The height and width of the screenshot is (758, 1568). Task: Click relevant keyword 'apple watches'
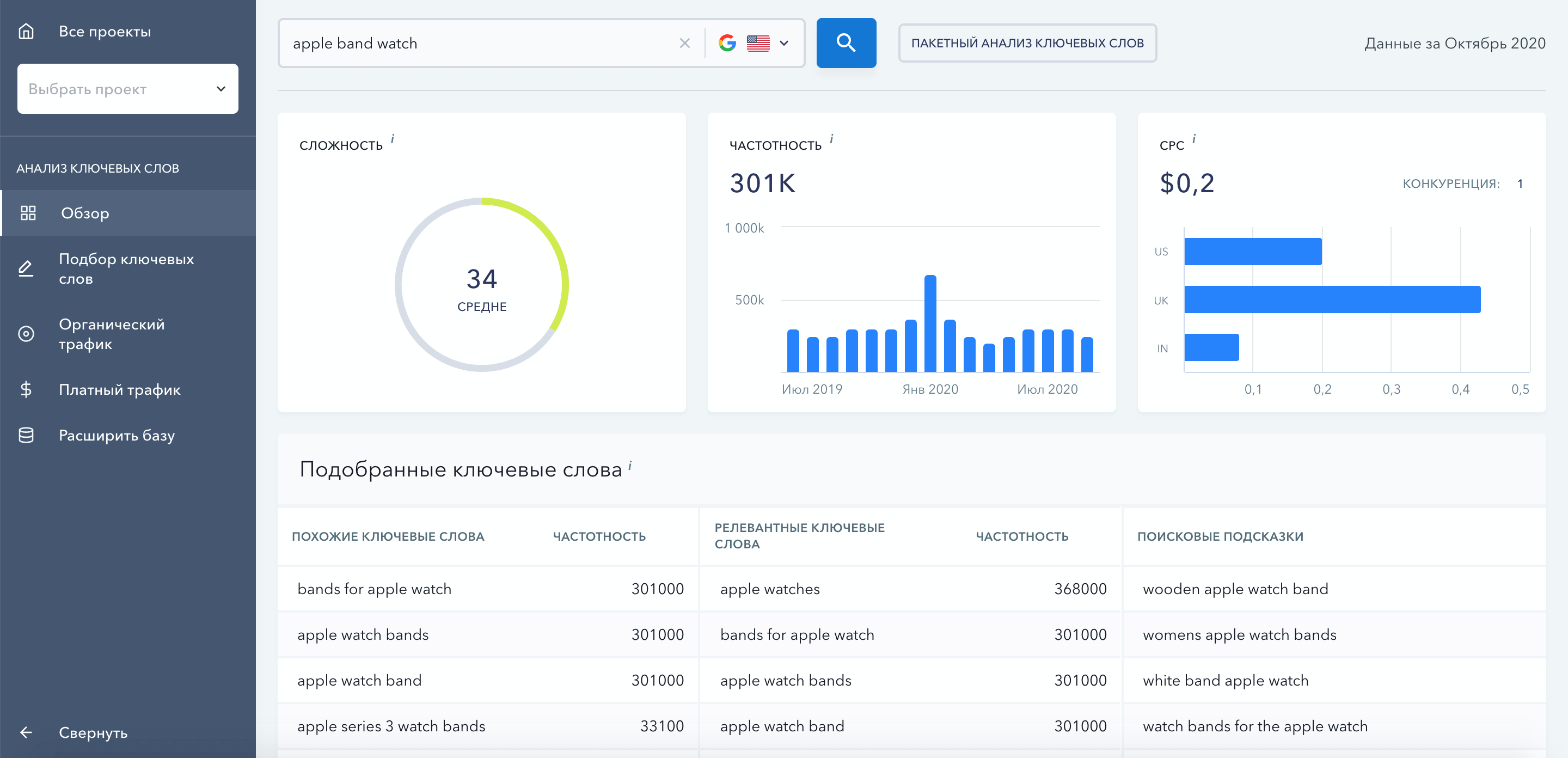point(770,589)
